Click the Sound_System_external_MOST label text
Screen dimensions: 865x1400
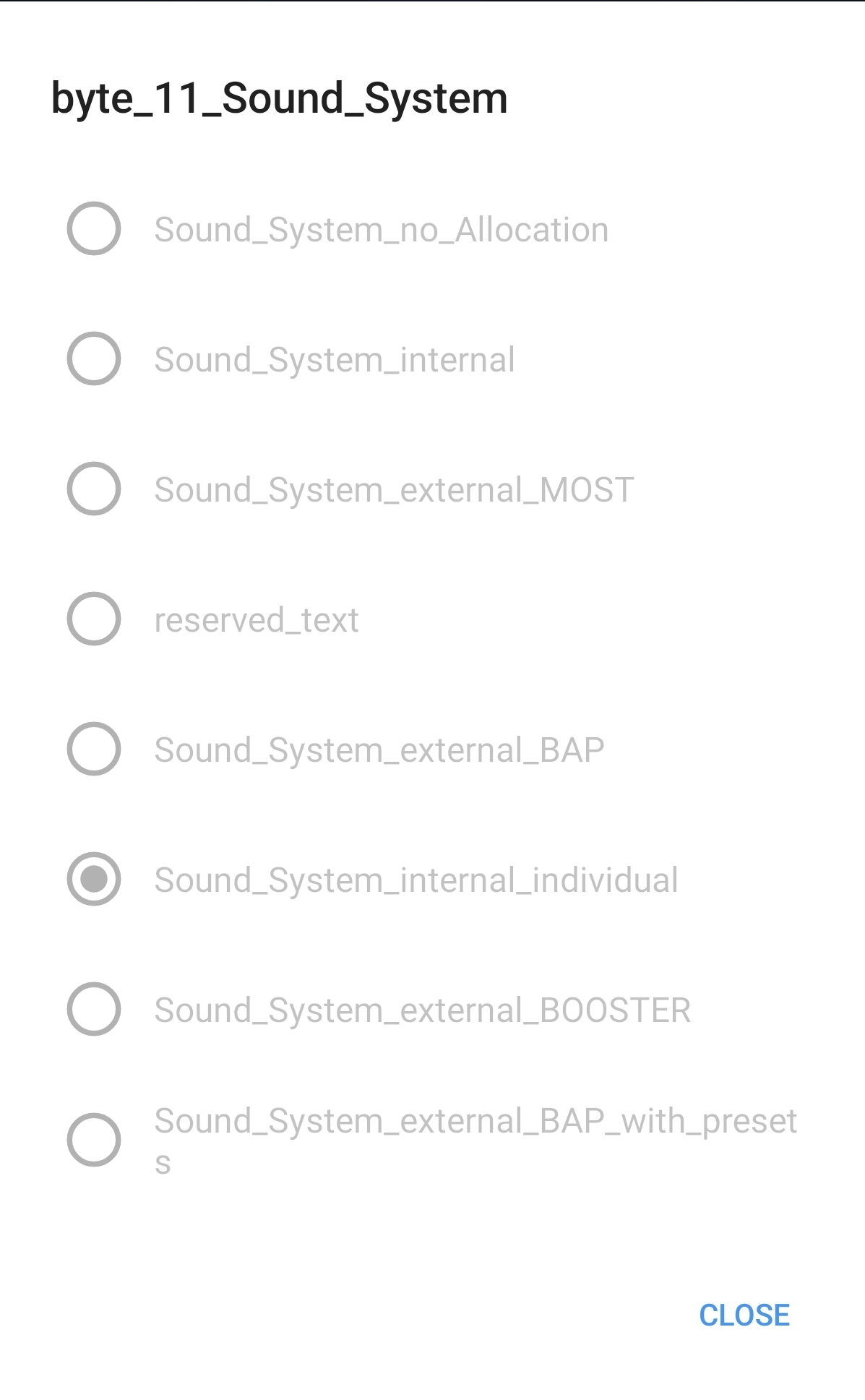(x=392, y=489)
